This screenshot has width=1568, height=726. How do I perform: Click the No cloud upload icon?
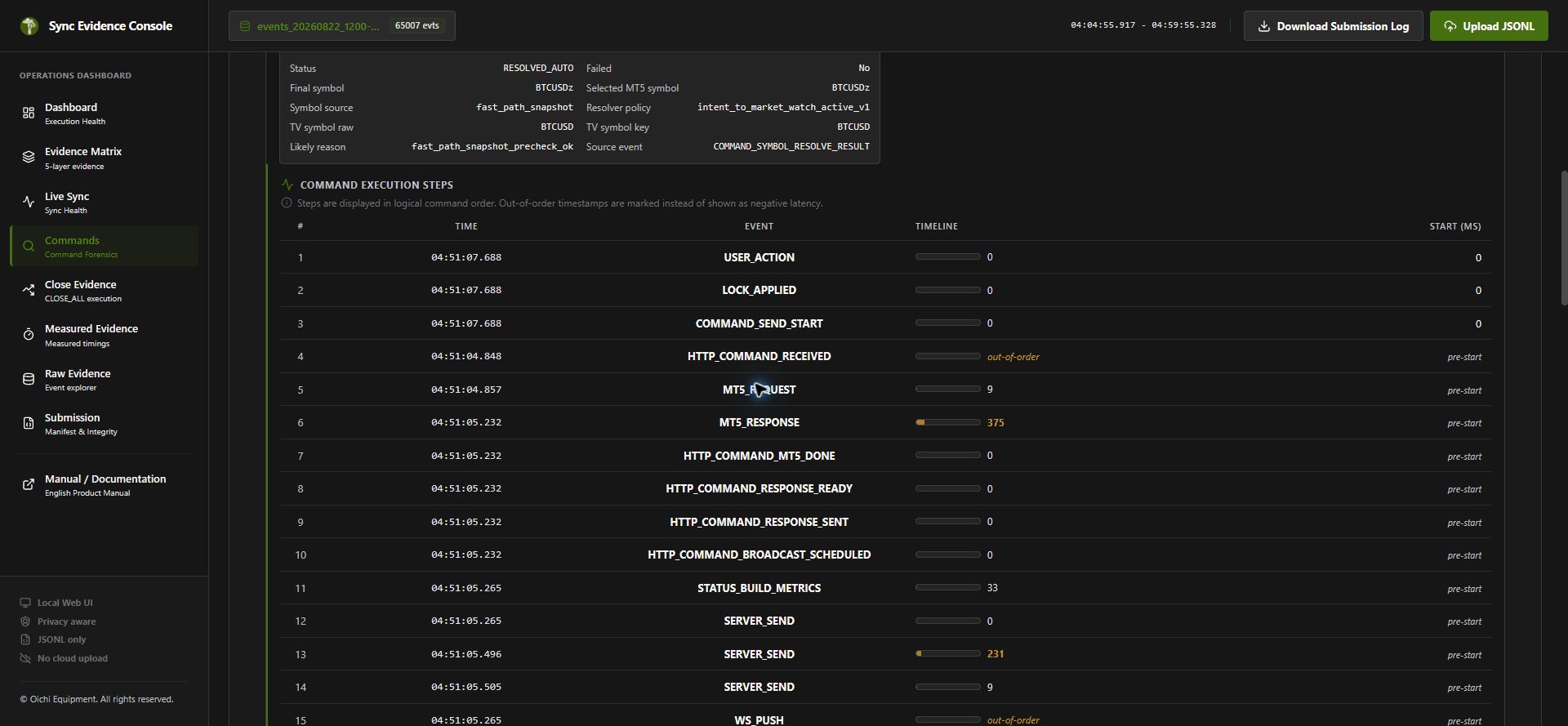click(25, 658)
